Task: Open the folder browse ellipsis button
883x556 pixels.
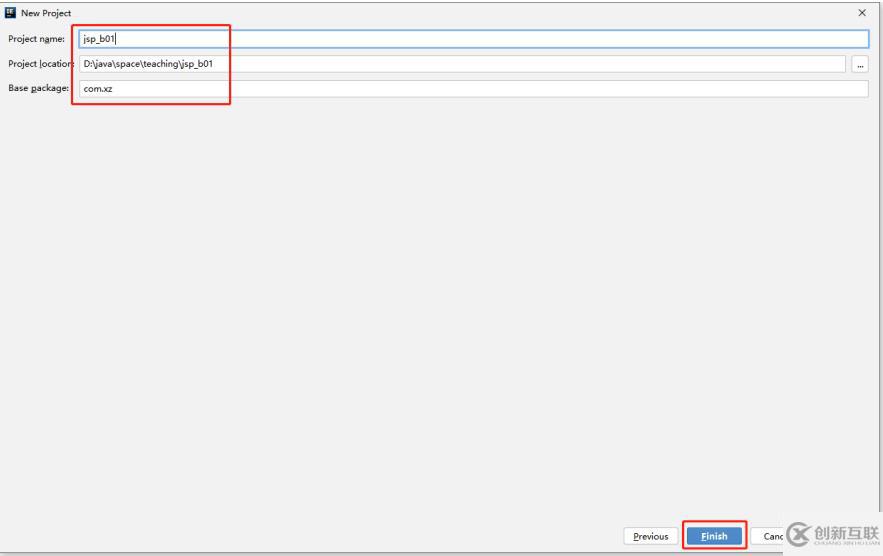Action: coord(860,64)
